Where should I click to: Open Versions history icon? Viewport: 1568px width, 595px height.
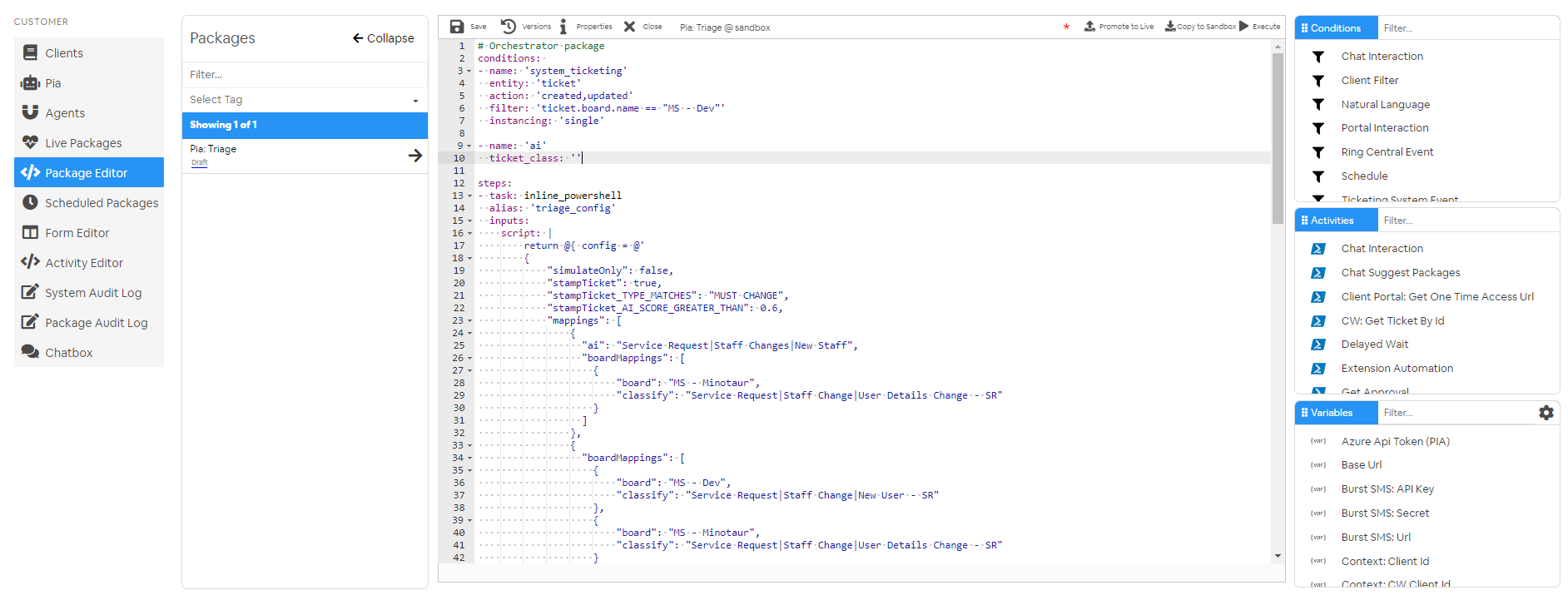pyautogui.click(x=509, y=27)
